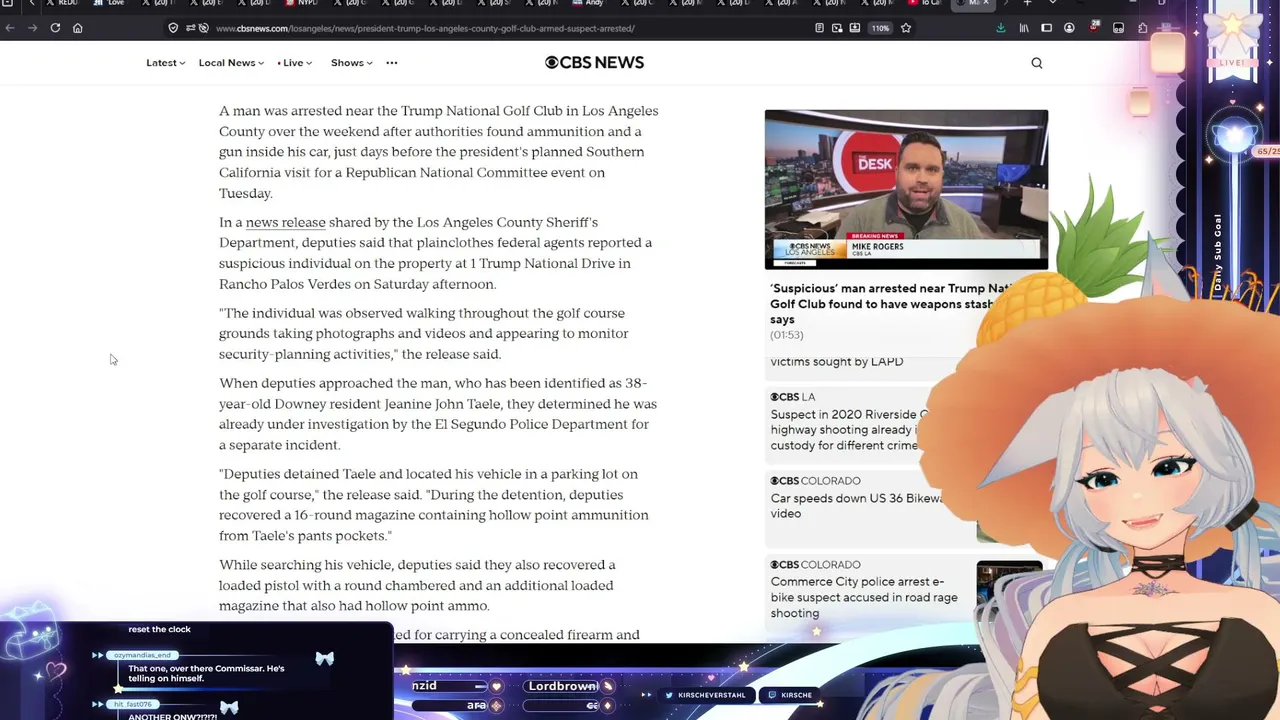Expand the Local News menu
This screenshot has width=1280, height=720.
[x=231, y=63]
